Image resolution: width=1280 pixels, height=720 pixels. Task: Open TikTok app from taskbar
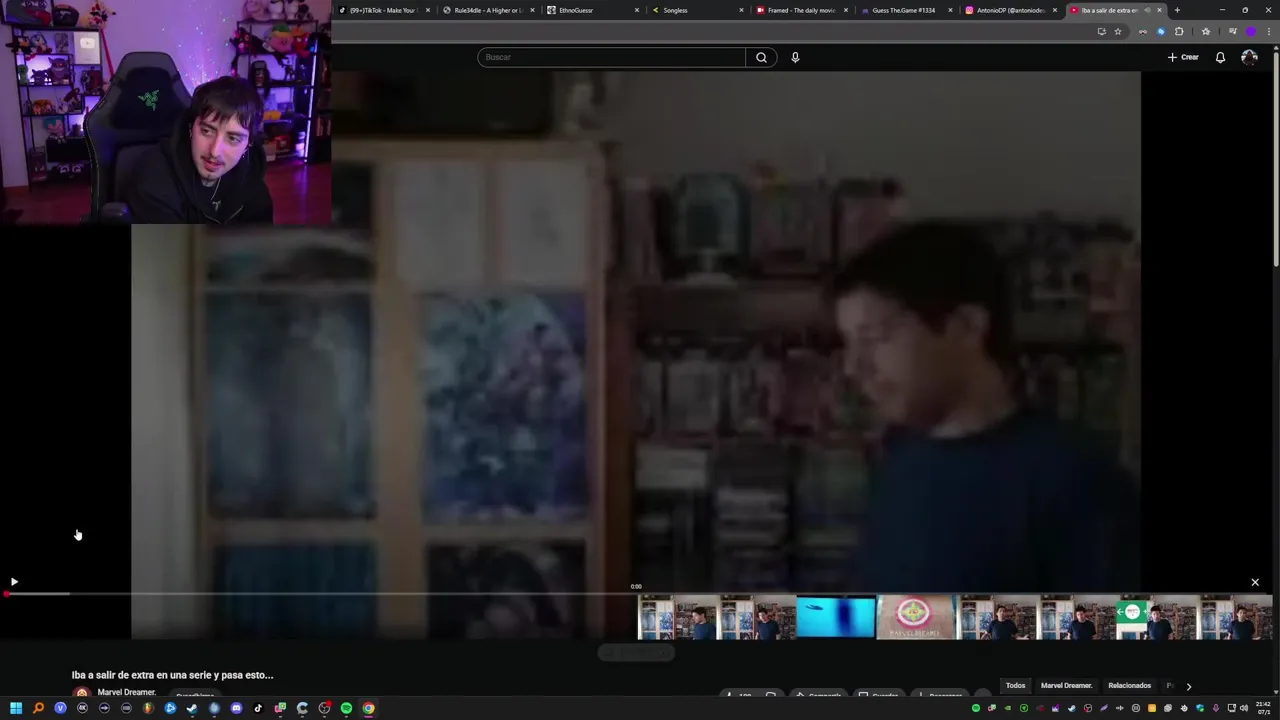click(258, 708)
